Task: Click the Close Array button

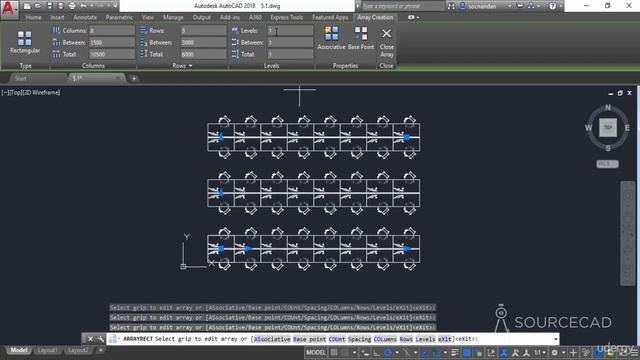Action: coord(387,42)
